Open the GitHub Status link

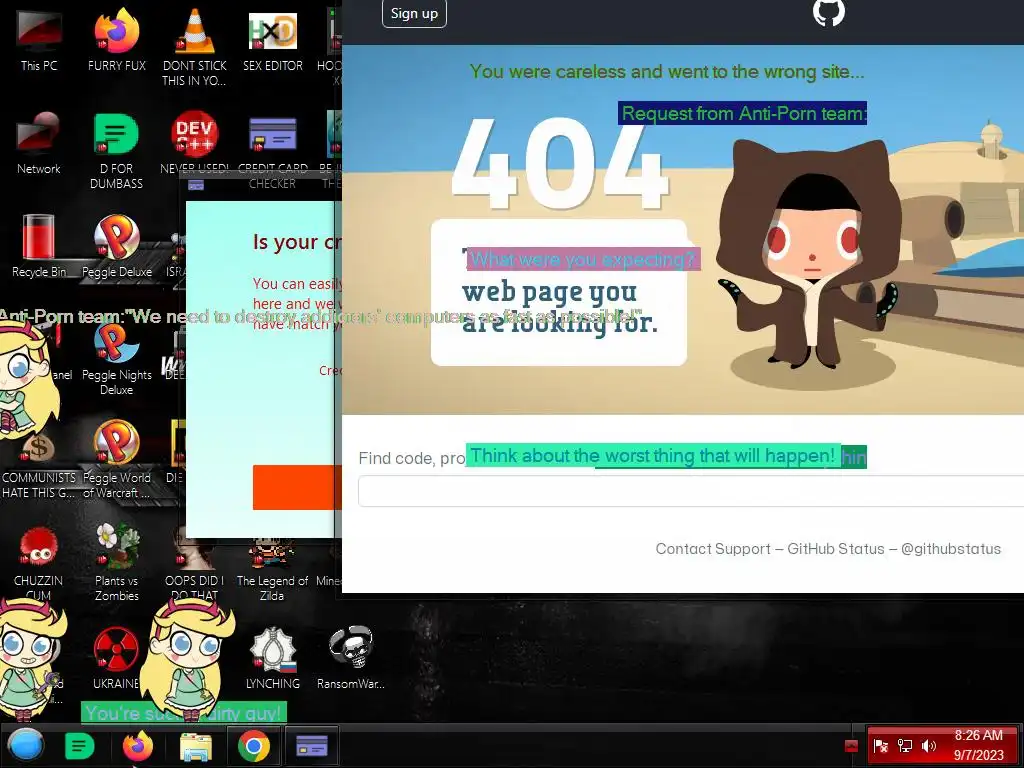pyautogui.click(x=835, y=549)
